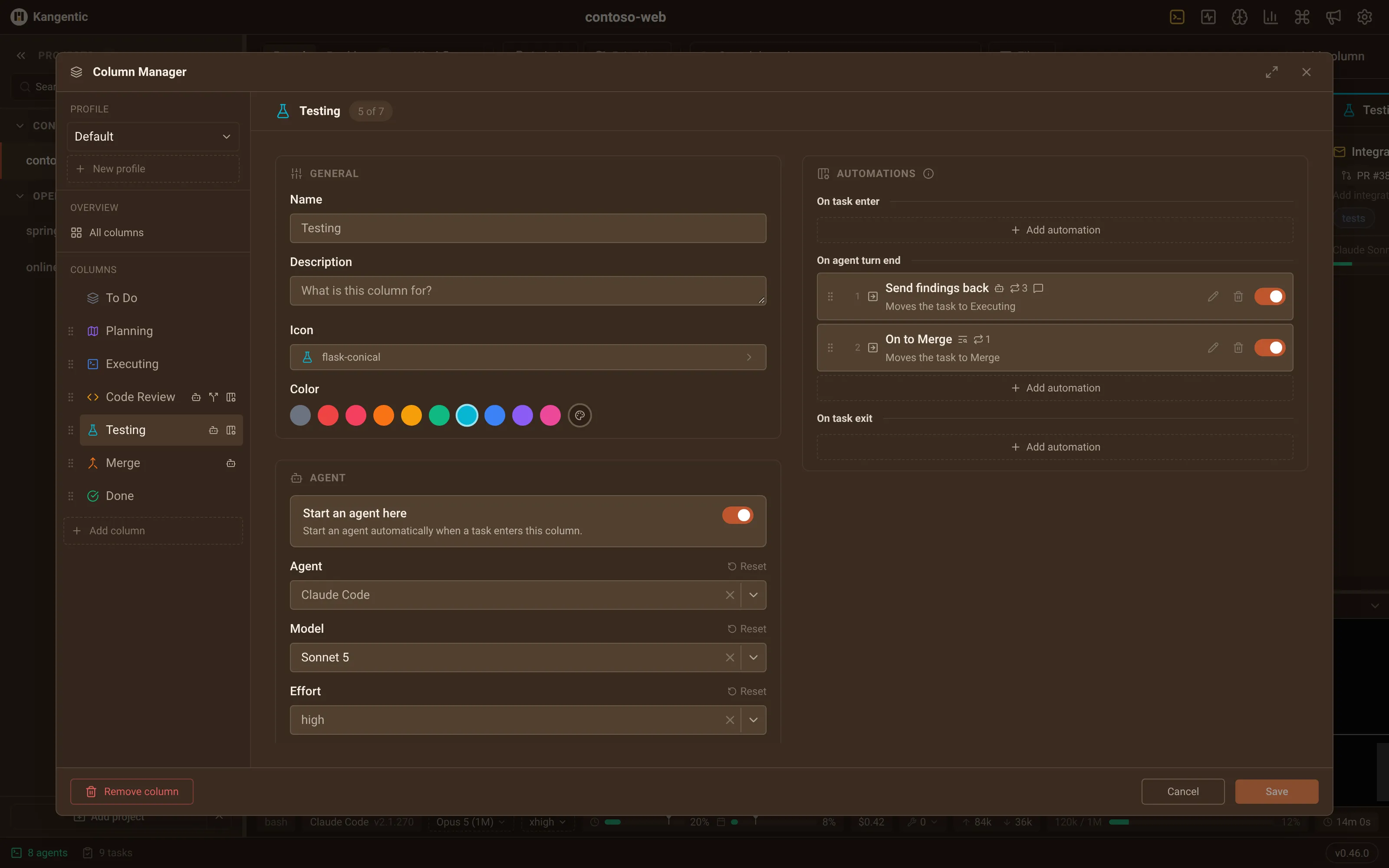Click the command shortcuts icon in top toolbar
This screenshot has width=1389, height=868.
pyautogui.click(x=1302, y=17)
